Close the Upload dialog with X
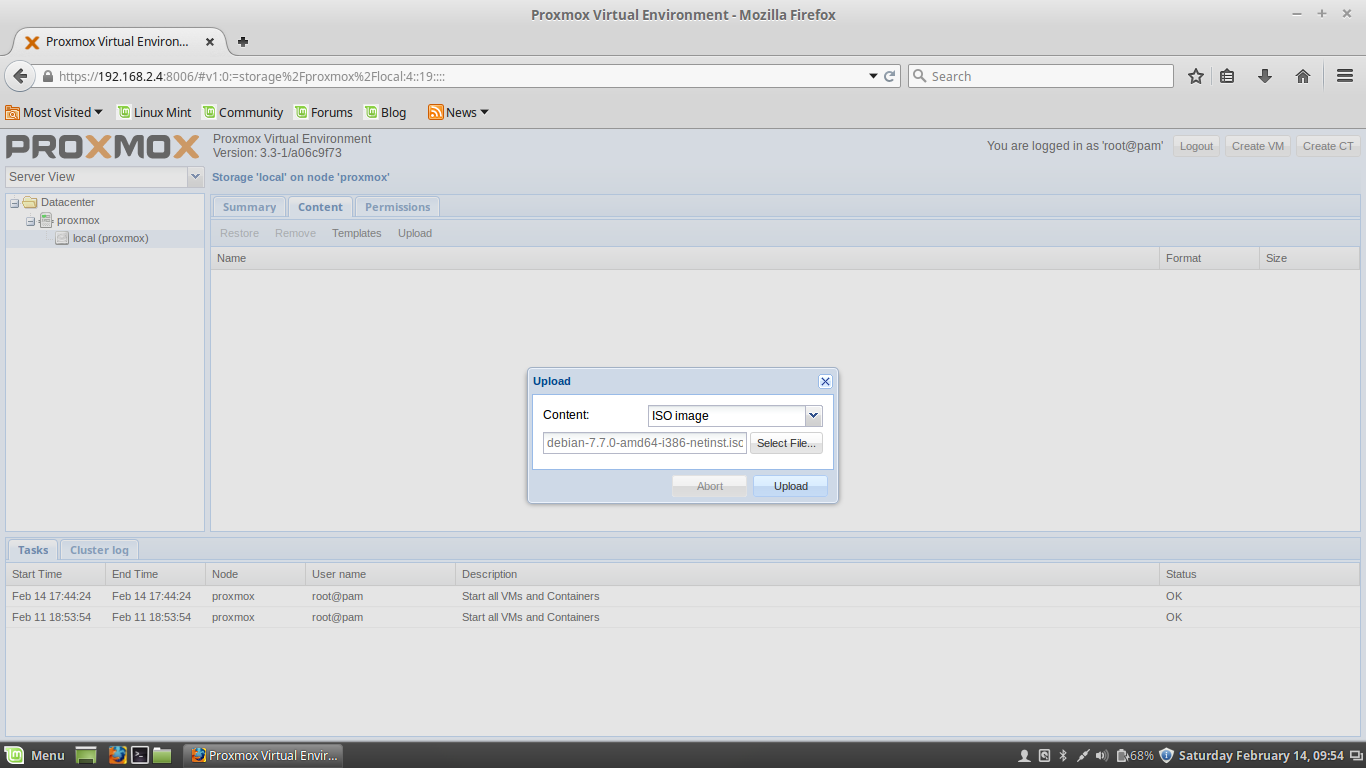This screenshot has width=1366, height=768. coord(825,381)
